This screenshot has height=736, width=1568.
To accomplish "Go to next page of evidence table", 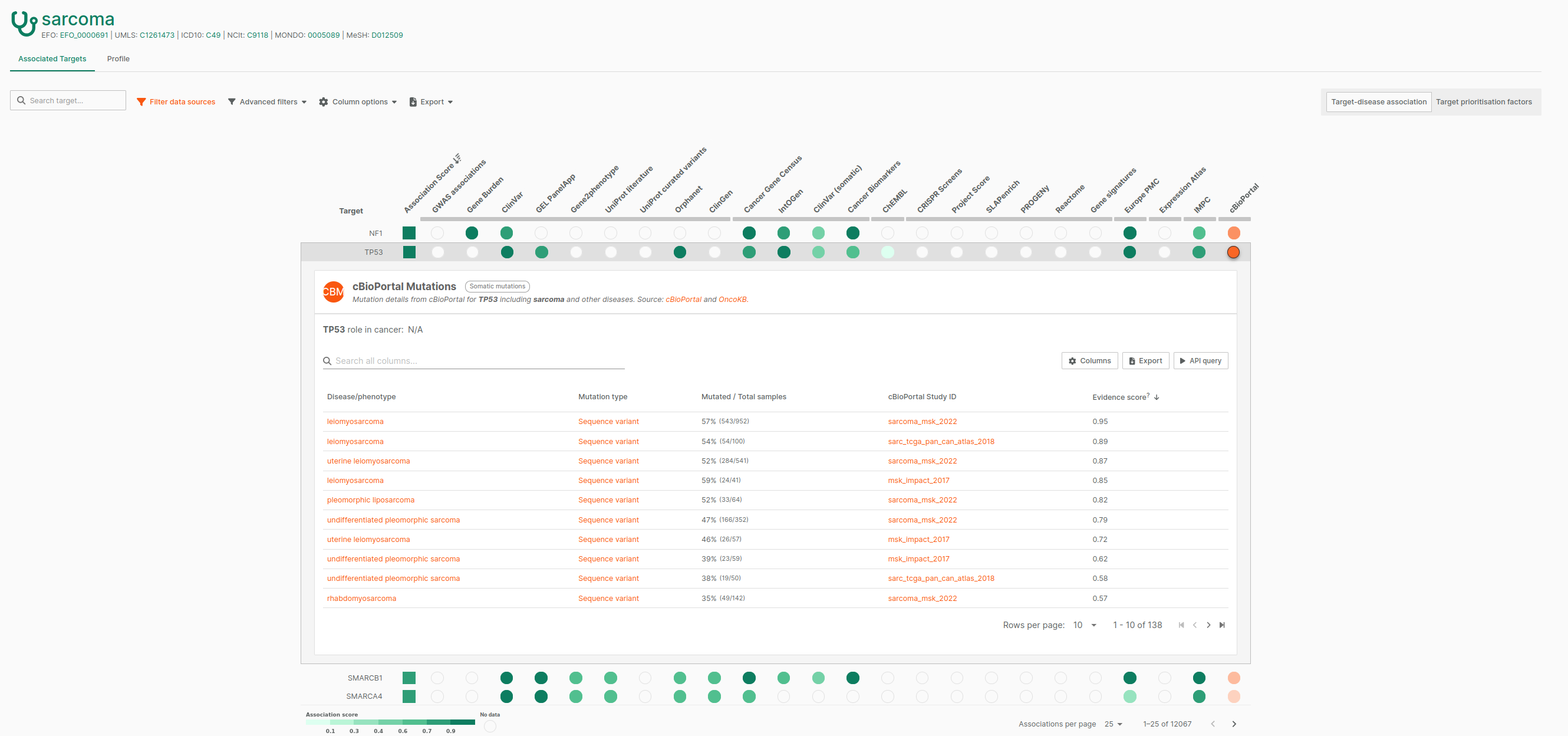I will coord(1208,625).
